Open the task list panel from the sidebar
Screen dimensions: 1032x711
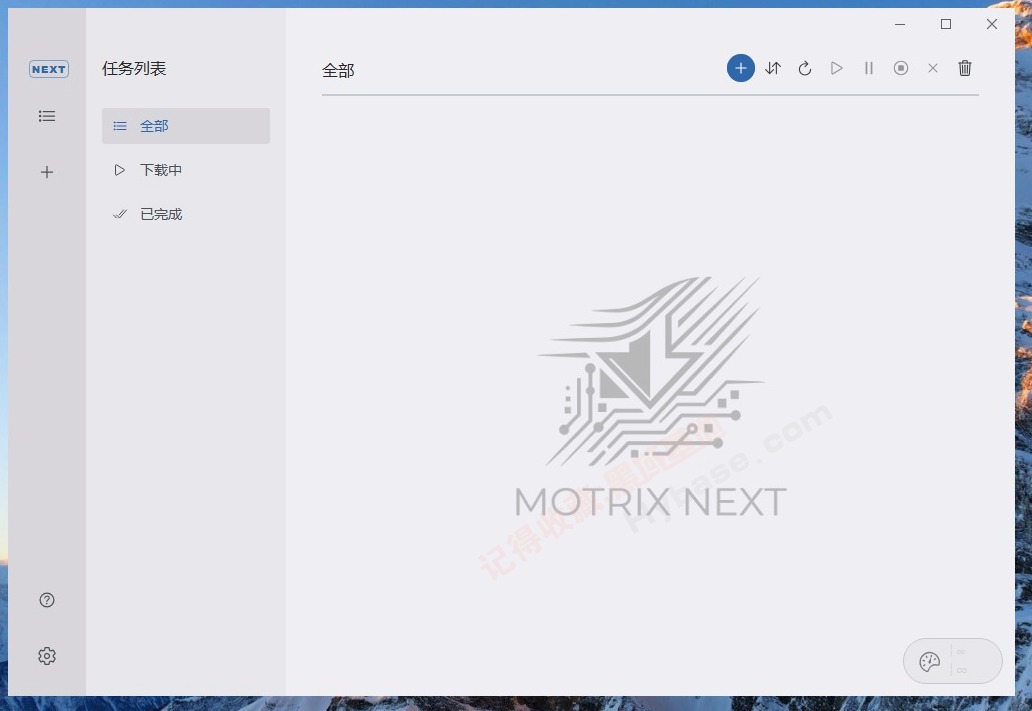point(47,116)
